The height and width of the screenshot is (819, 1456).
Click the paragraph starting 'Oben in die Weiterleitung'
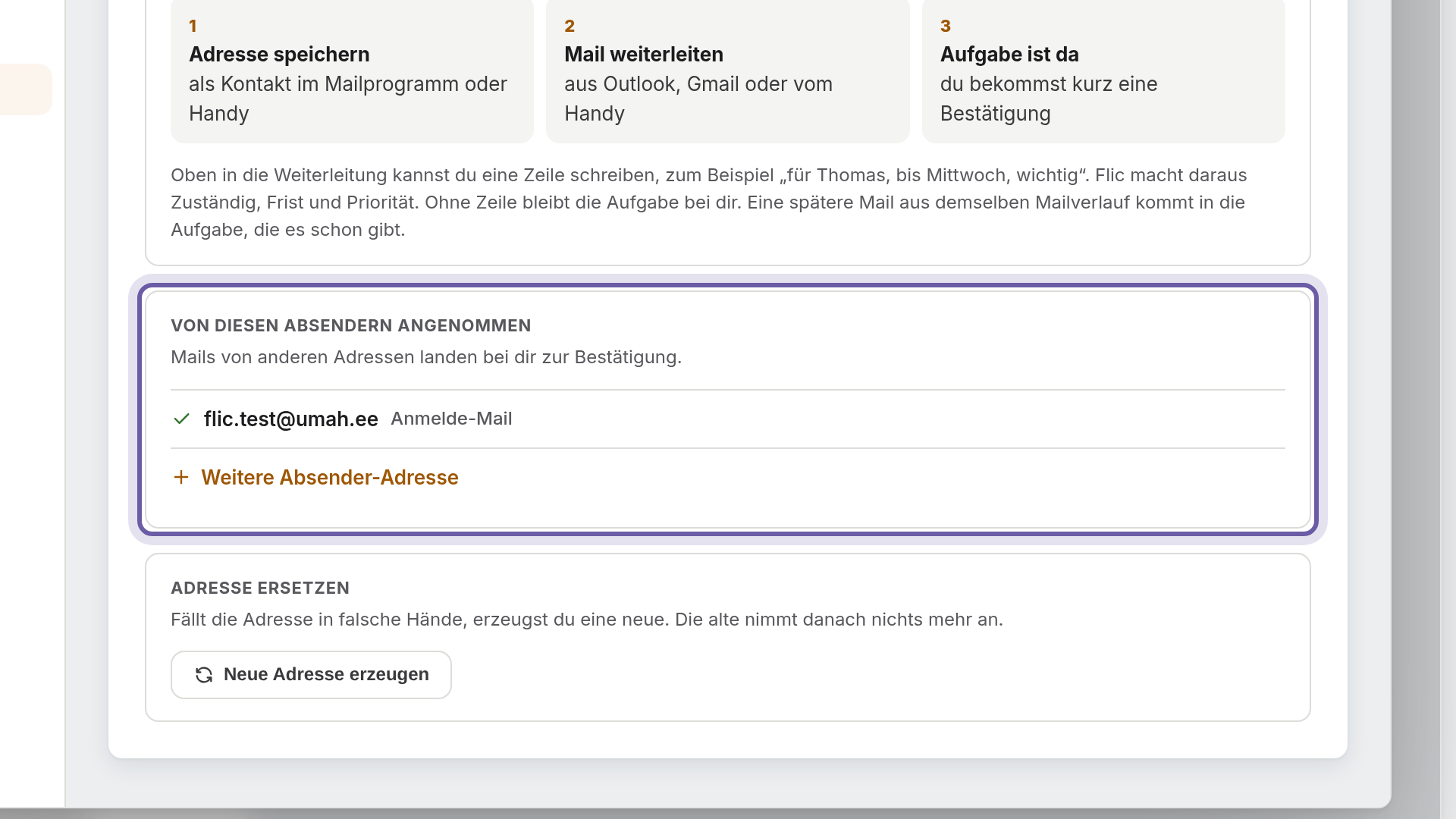709,202
